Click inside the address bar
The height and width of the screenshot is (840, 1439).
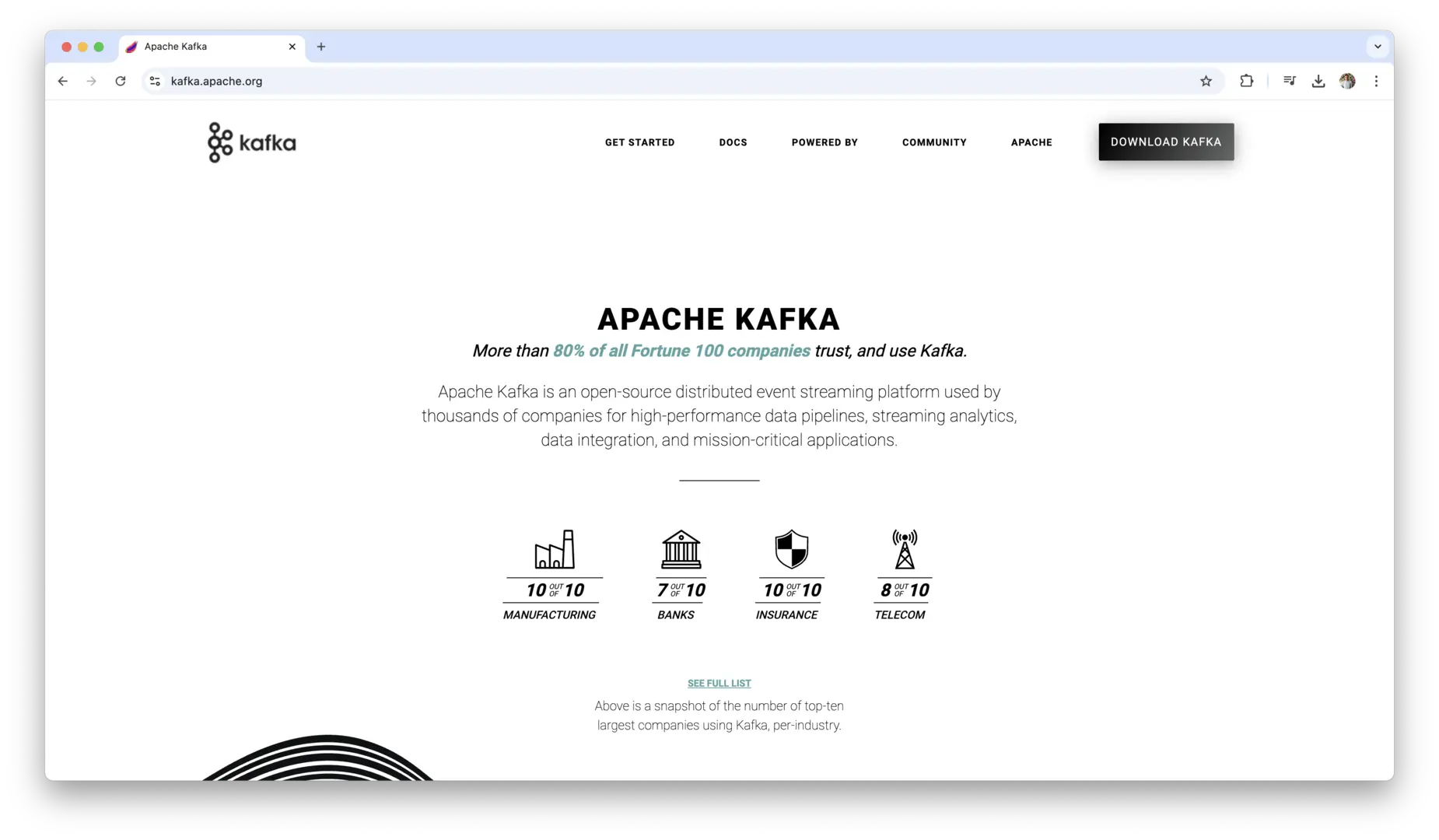(x=544, y=81)
